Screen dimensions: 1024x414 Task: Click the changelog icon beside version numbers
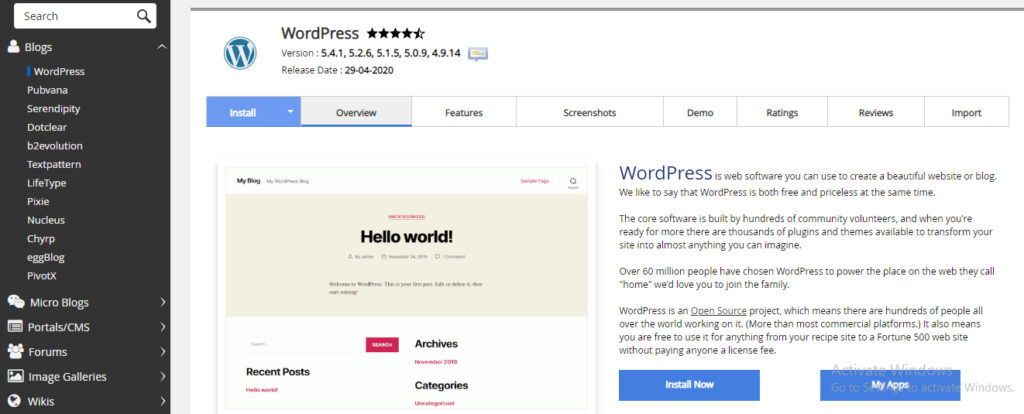click(478, 54)
